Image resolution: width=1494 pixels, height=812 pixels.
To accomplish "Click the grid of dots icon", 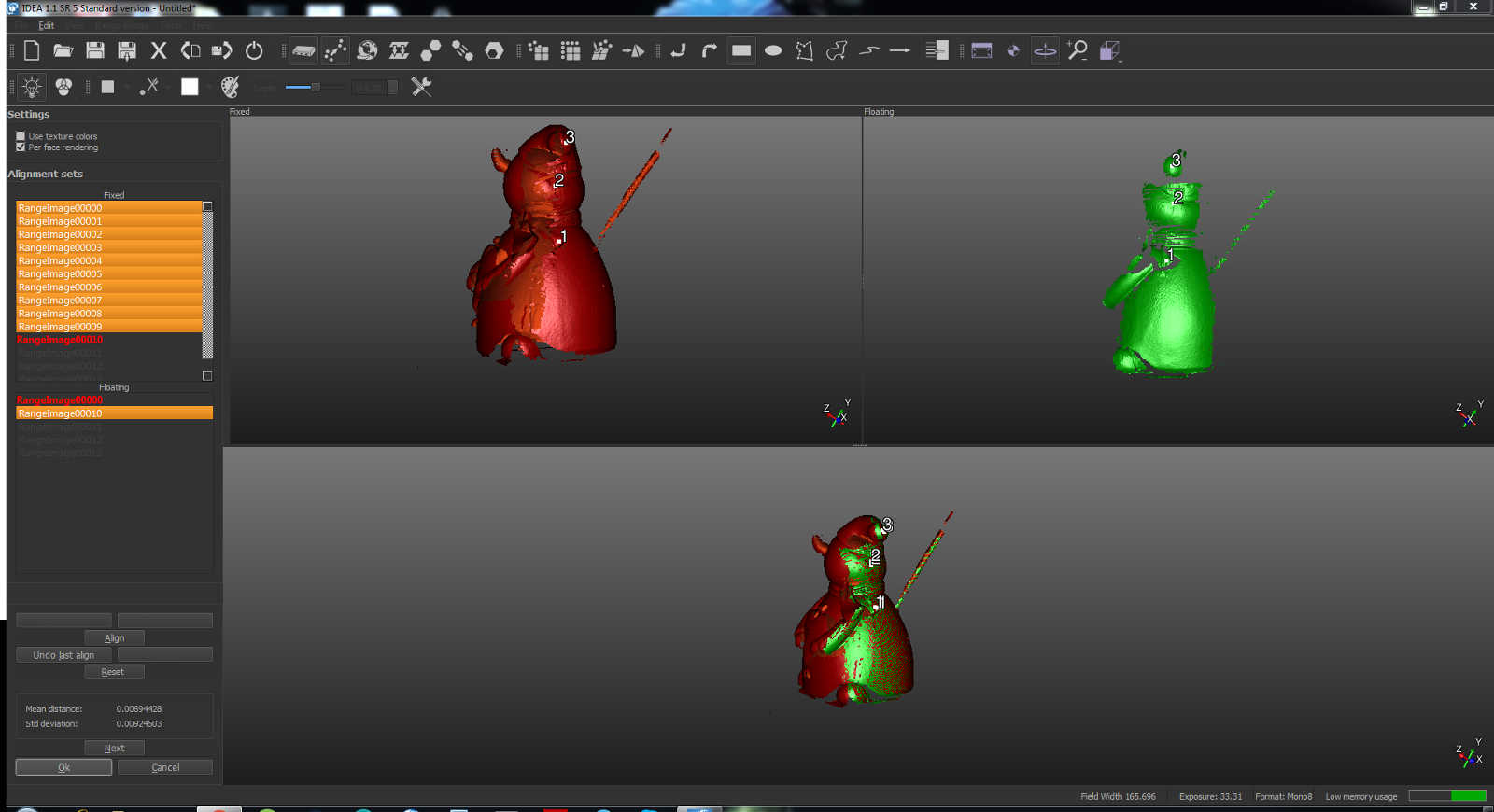I will pyautogui.click(x=570, y=50).
